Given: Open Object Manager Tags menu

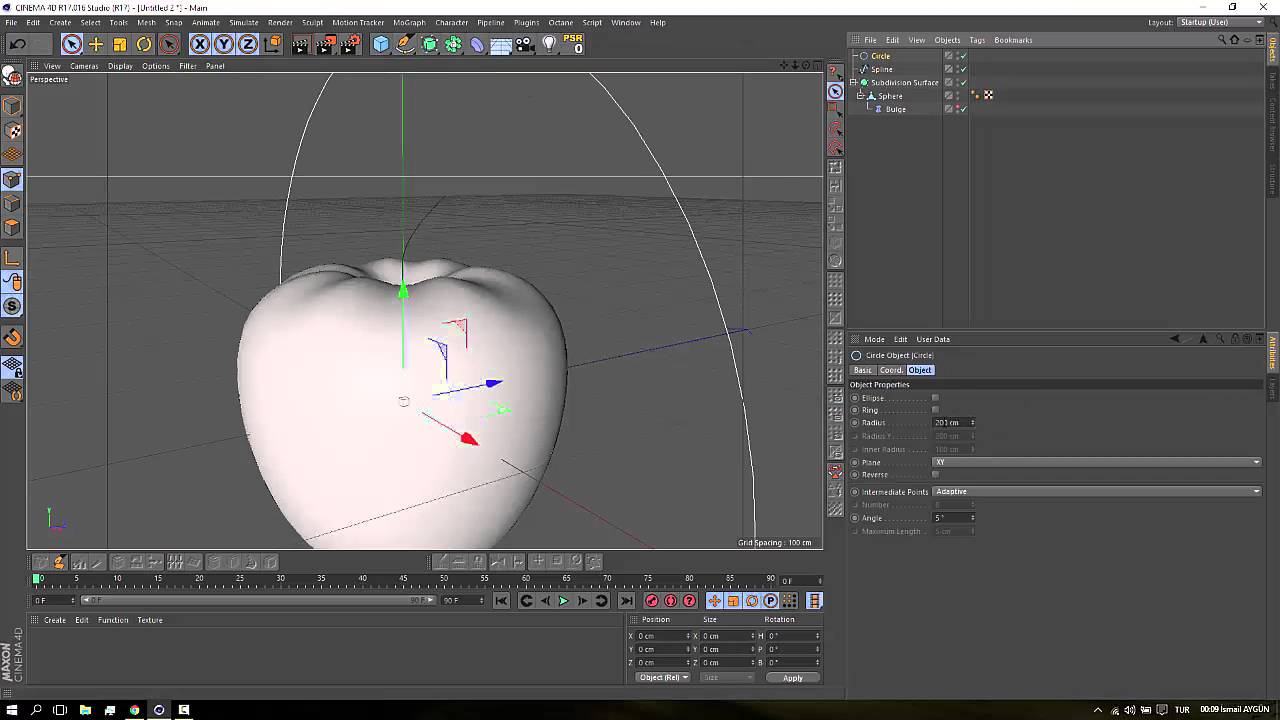Looking at the screenshot, I should [977, 40].
